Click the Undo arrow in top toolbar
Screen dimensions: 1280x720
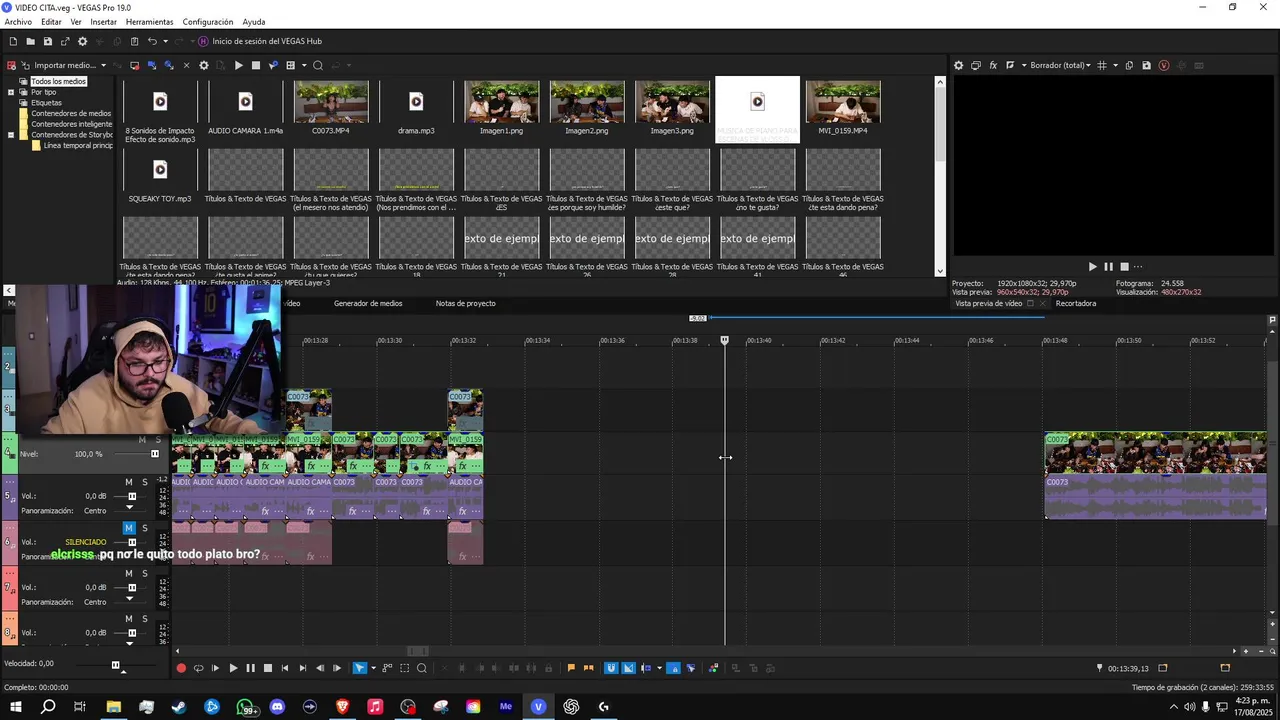pos(152,41)
